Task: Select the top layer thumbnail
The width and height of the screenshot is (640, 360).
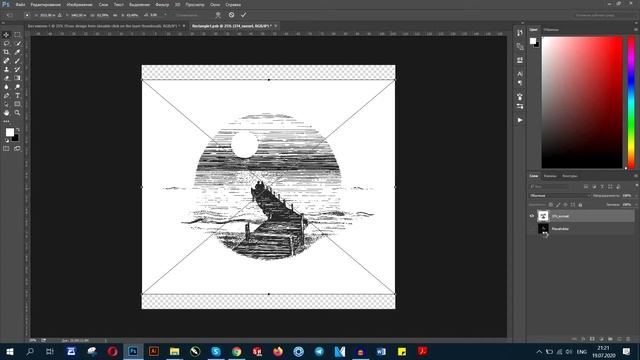Action: [x=543, y=216]
